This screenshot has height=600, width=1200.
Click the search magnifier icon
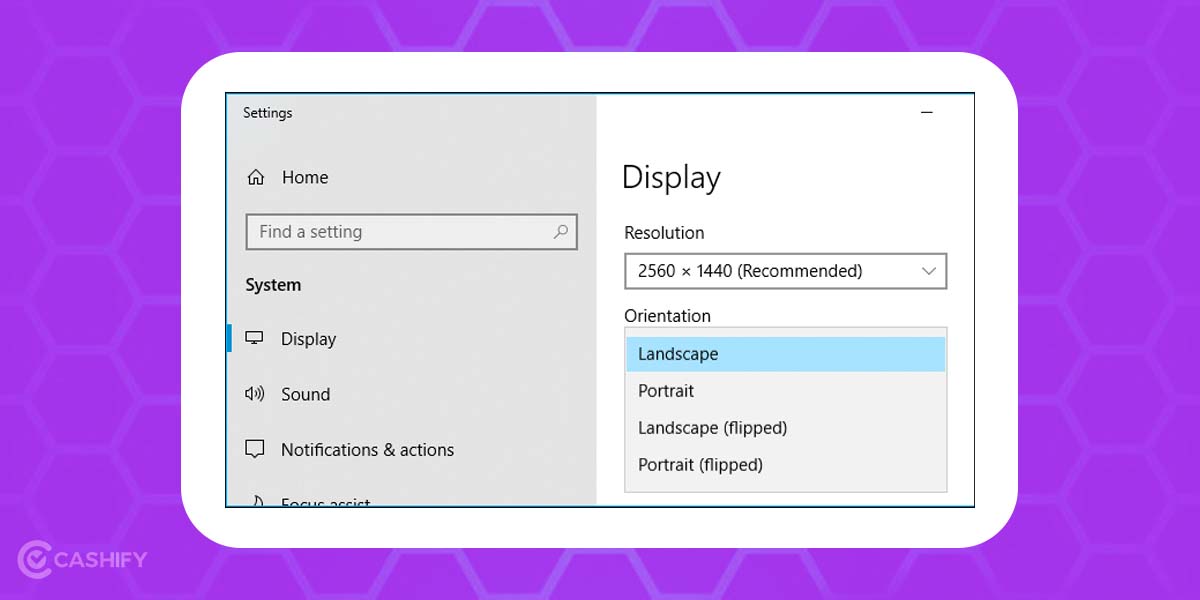(x=561, y=232)
